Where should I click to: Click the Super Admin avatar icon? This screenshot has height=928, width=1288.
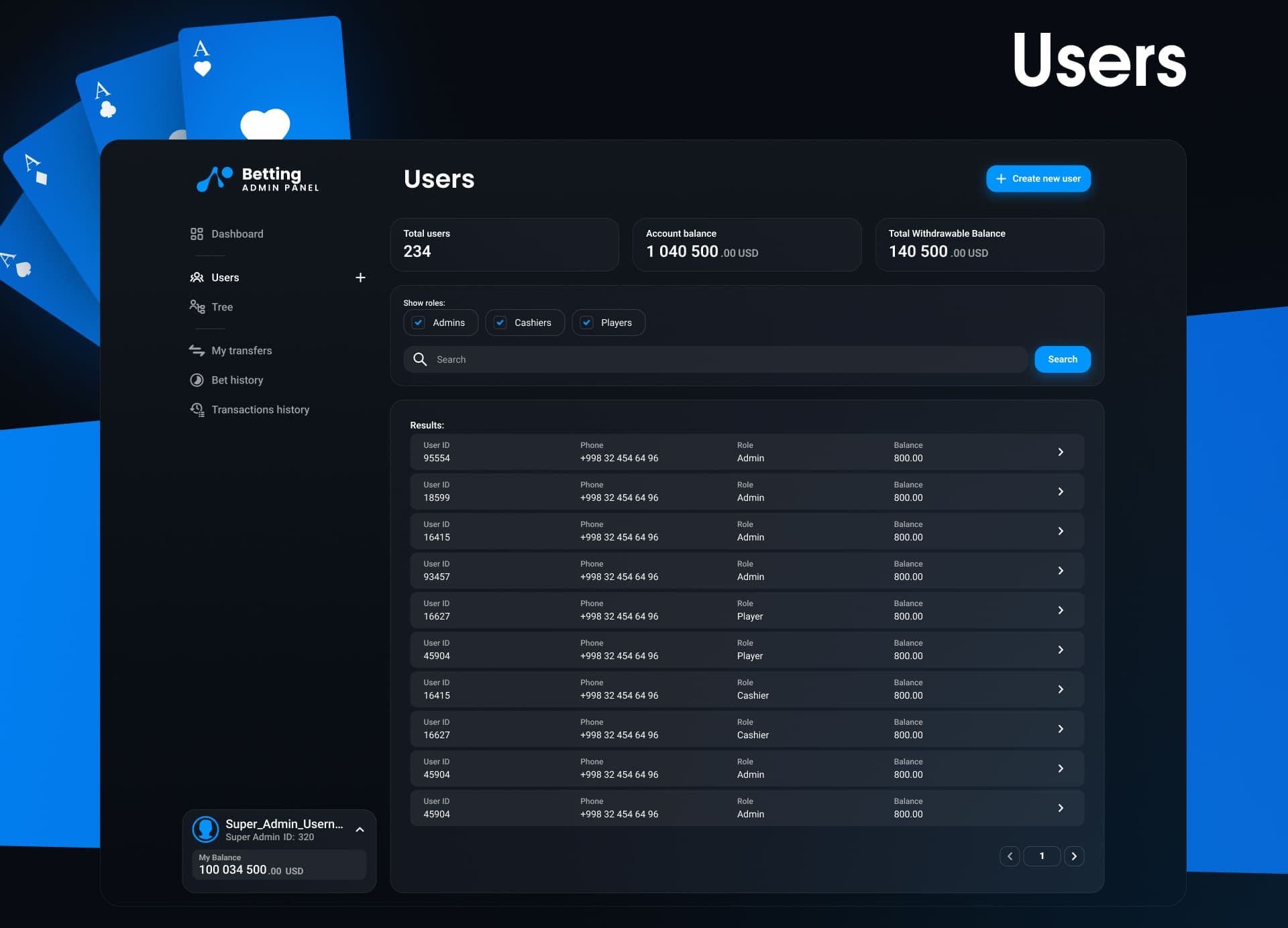point(206,829)
